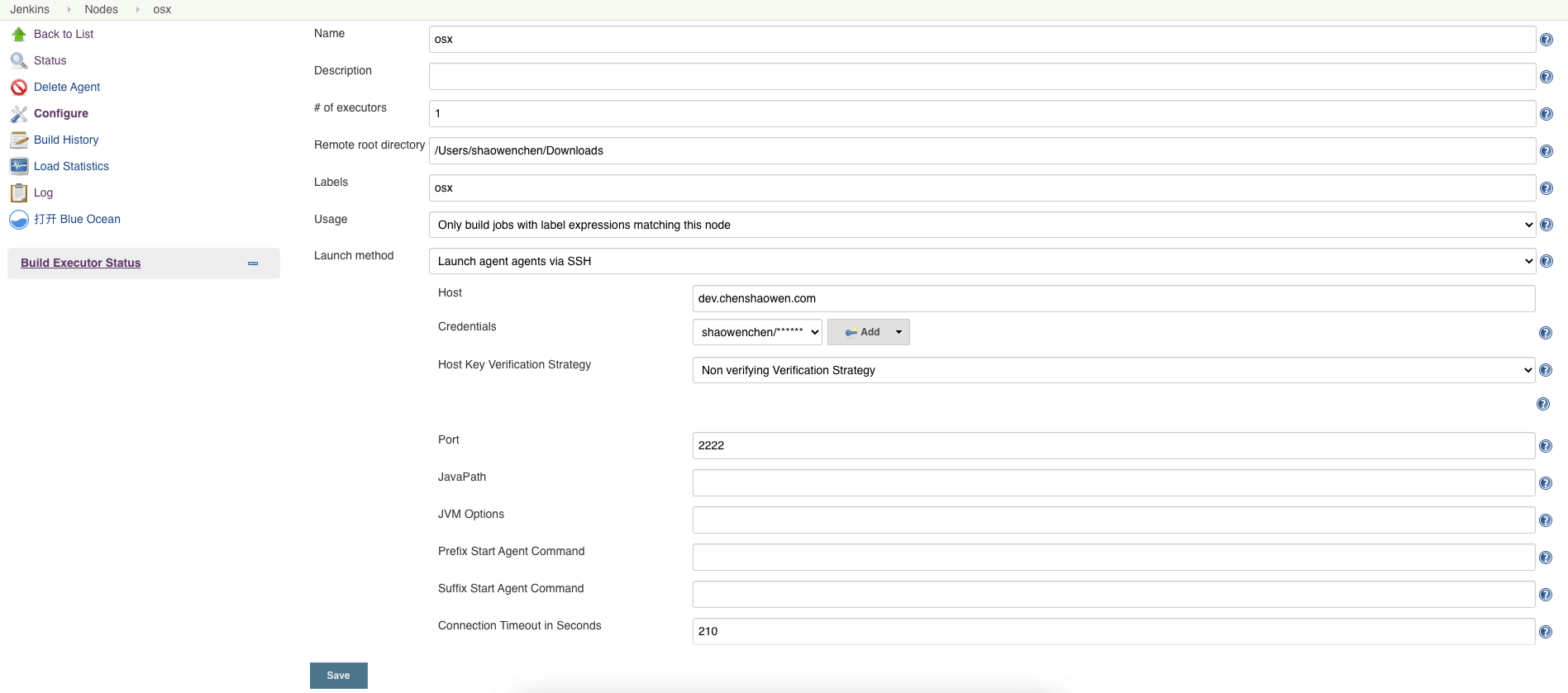This screenshot has height=693, width=1568.
Task: Focus the Connection Timeout in Seconds field
Action: click(x=1113, y=631)
